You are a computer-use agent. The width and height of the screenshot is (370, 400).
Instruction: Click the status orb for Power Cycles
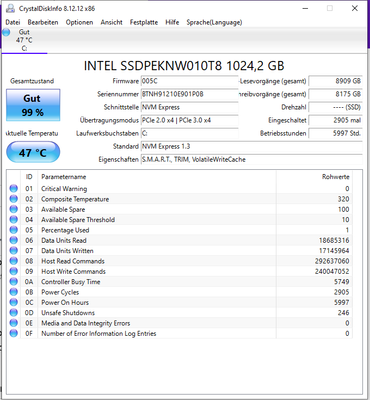pos(14,292)
